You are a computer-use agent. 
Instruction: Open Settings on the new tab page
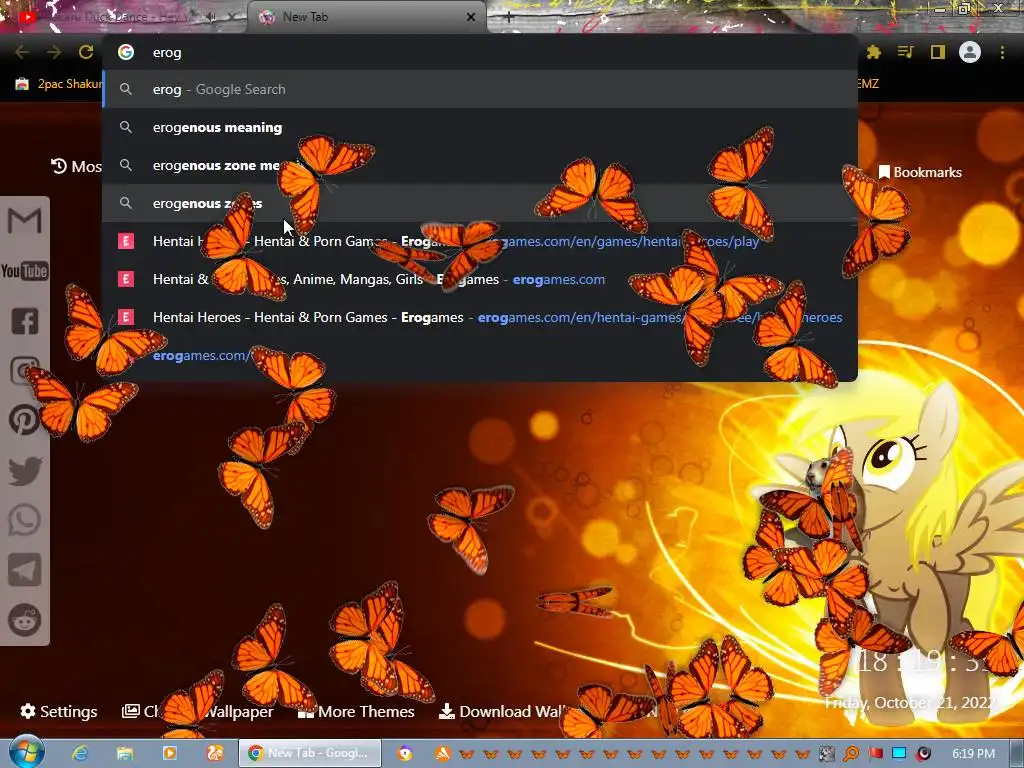(59, 711)
